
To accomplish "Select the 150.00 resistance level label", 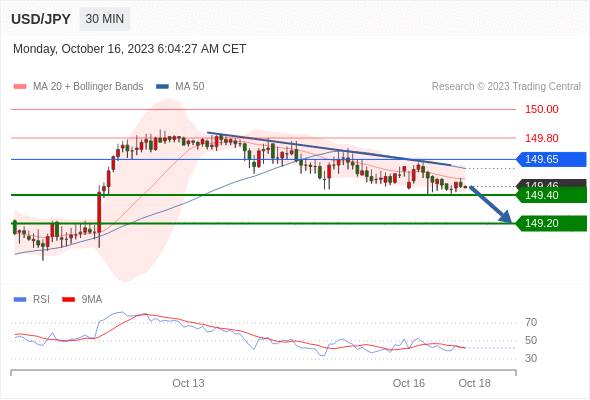I will pos(541,110).
